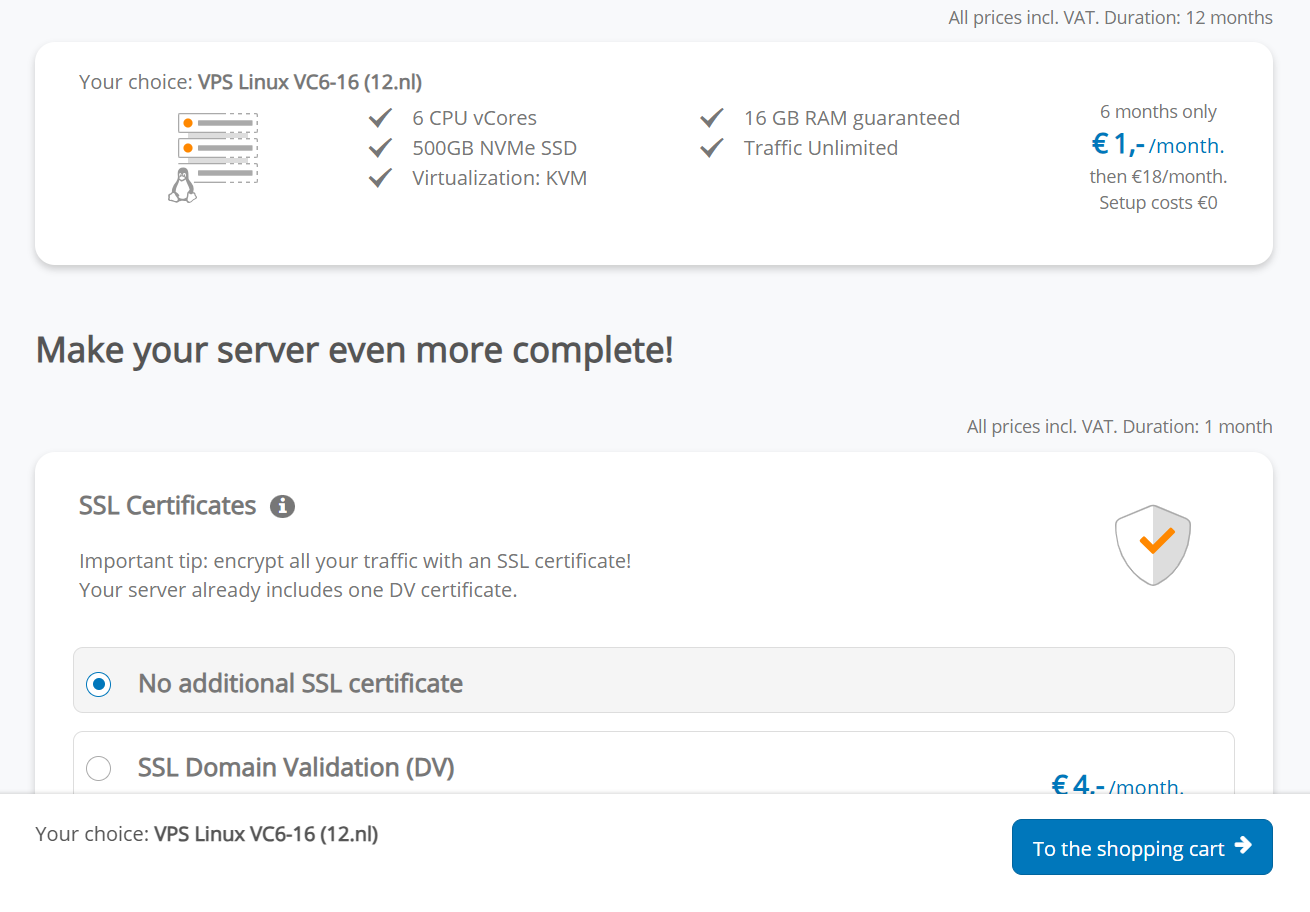Click checkmark next to 6 CPU vCores
This screenshot has width=1310, height=912.
(x=380, y=118)
